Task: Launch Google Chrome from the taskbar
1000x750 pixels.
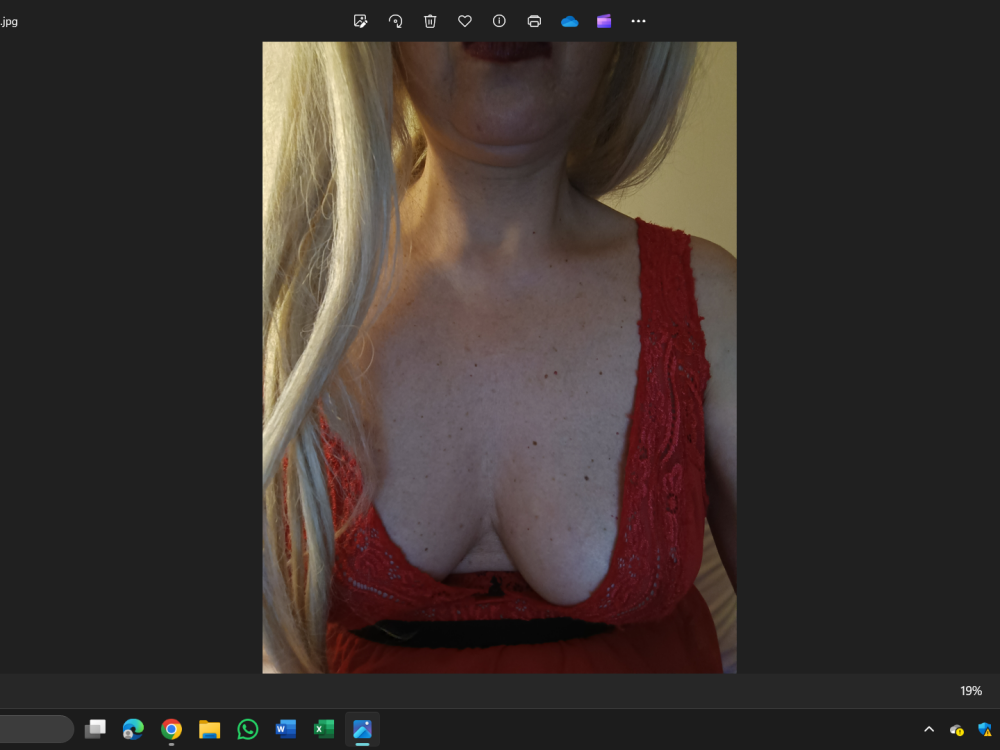Action: tap(171, 729)
